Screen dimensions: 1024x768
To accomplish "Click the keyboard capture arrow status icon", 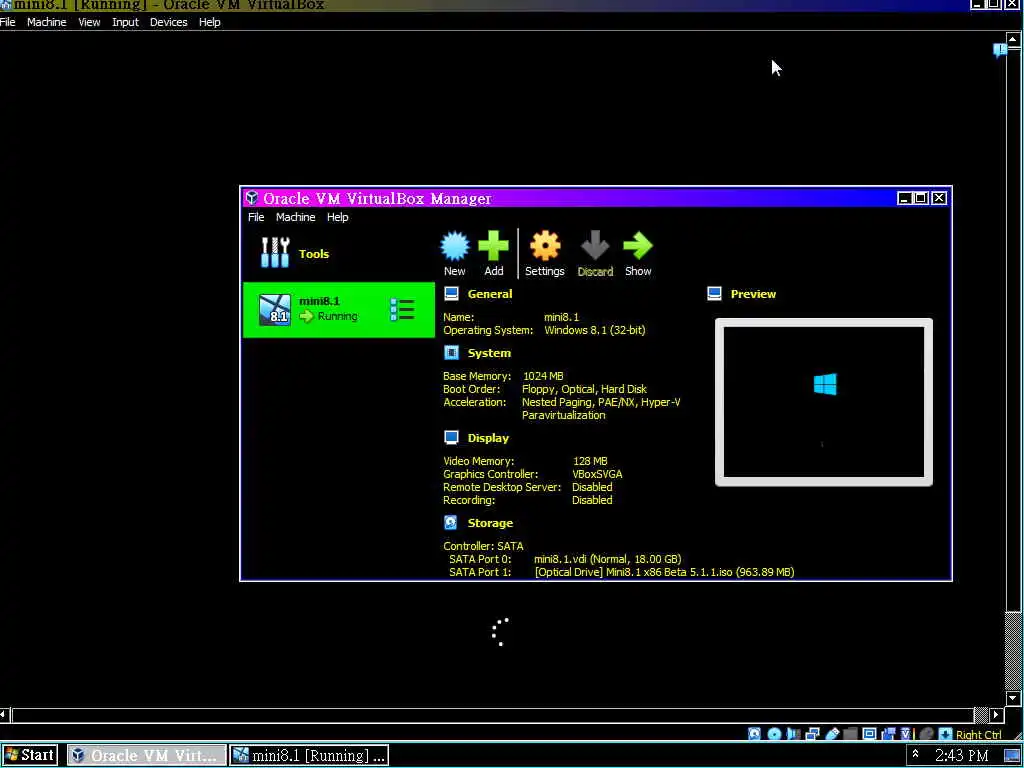I will click(945, 734).
